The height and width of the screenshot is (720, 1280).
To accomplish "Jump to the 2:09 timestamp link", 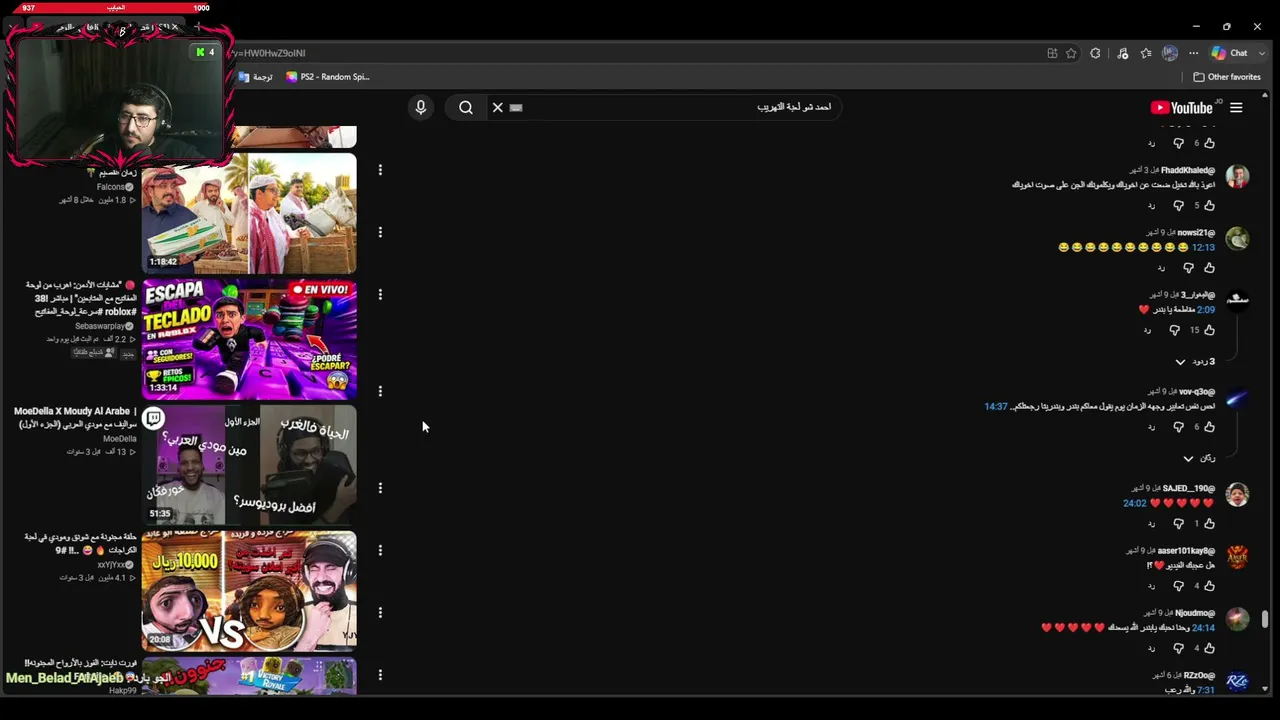I will pyautogui.click(x=1206, y=309).
